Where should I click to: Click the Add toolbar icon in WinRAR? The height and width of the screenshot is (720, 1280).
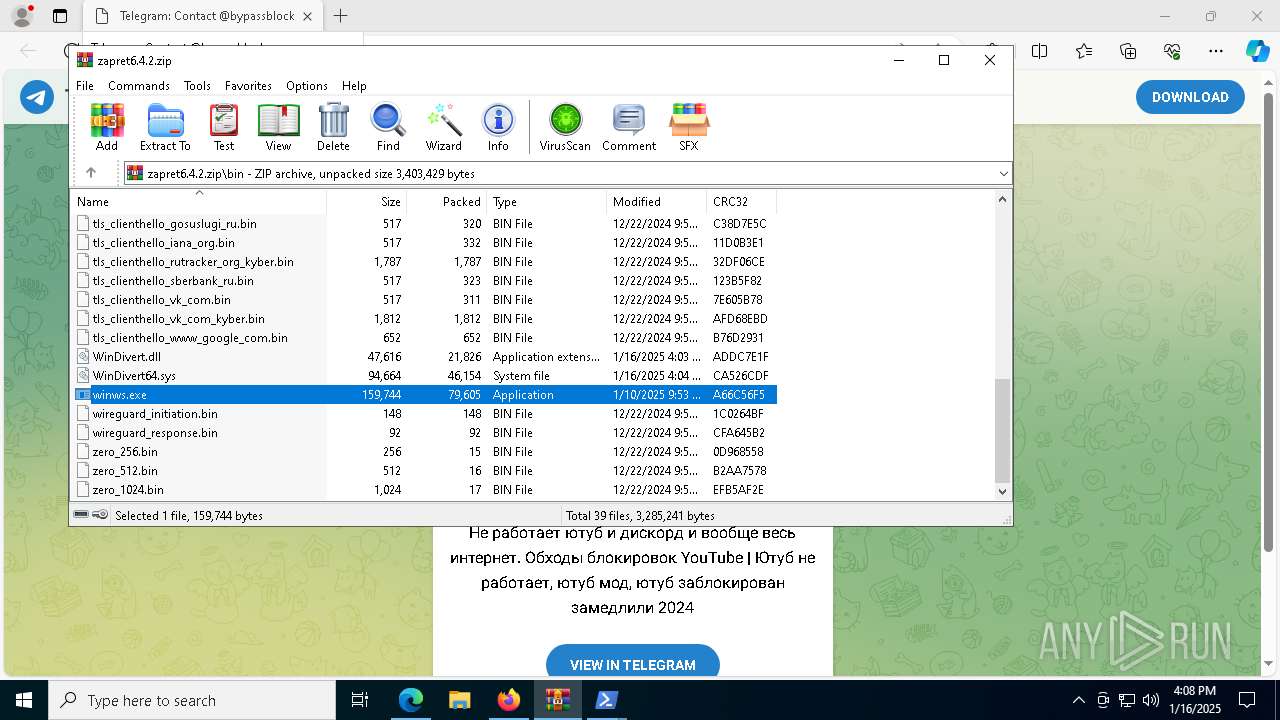pos(107,127)
